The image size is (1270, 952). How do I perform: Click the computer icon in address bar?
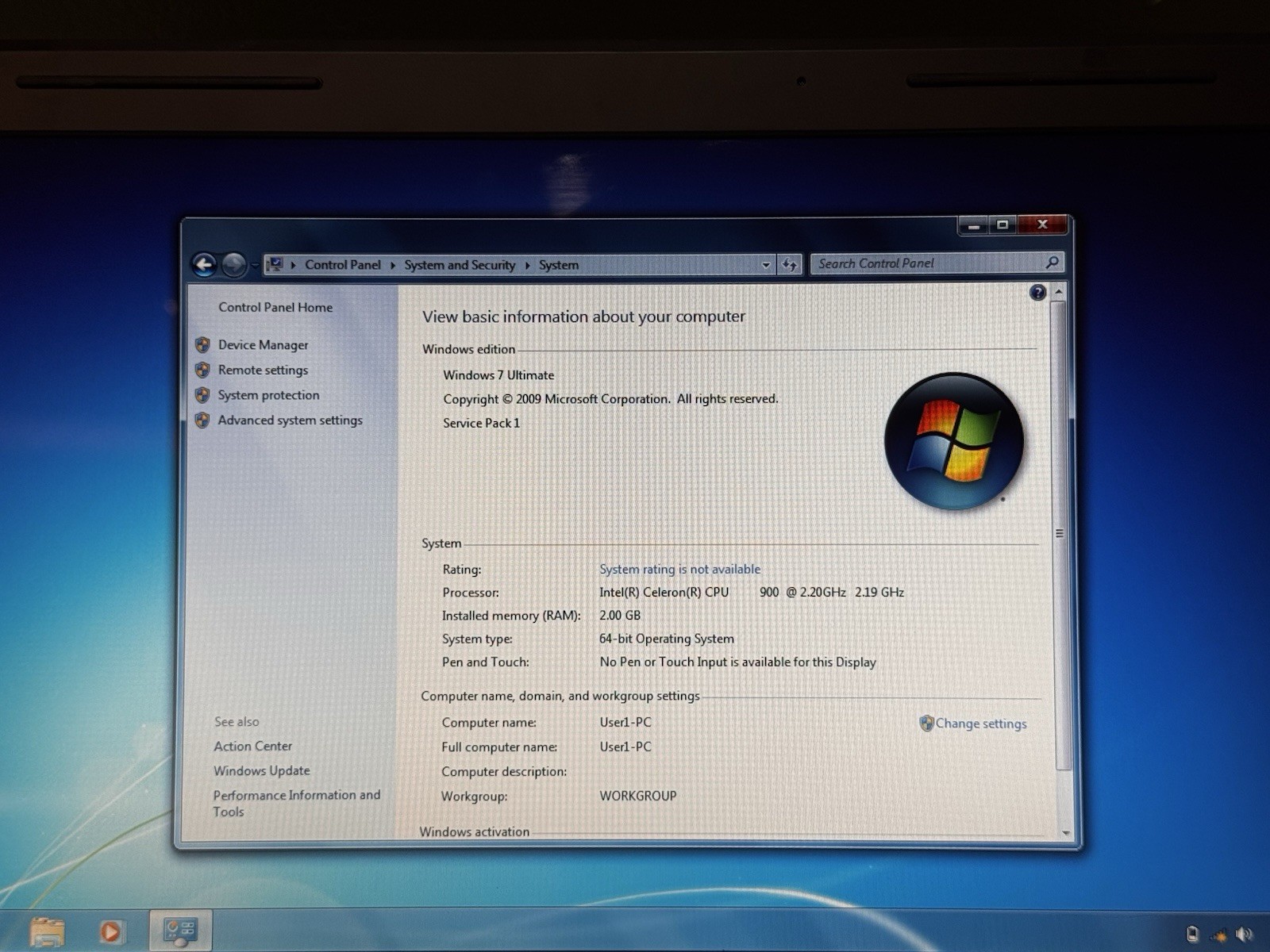(x=275, y=264)
